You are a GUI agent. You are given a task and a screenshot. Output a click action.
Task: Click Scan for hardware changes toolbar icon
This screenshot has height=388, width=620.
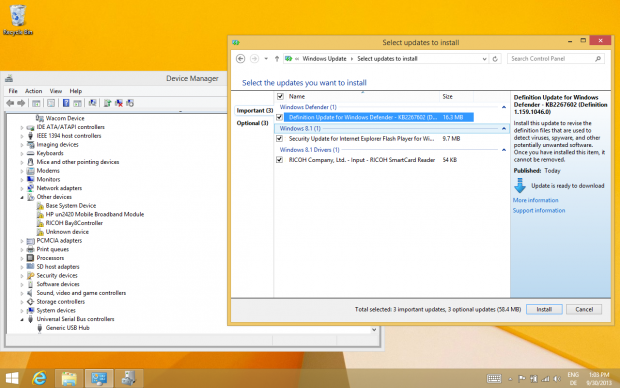(92, 103)
